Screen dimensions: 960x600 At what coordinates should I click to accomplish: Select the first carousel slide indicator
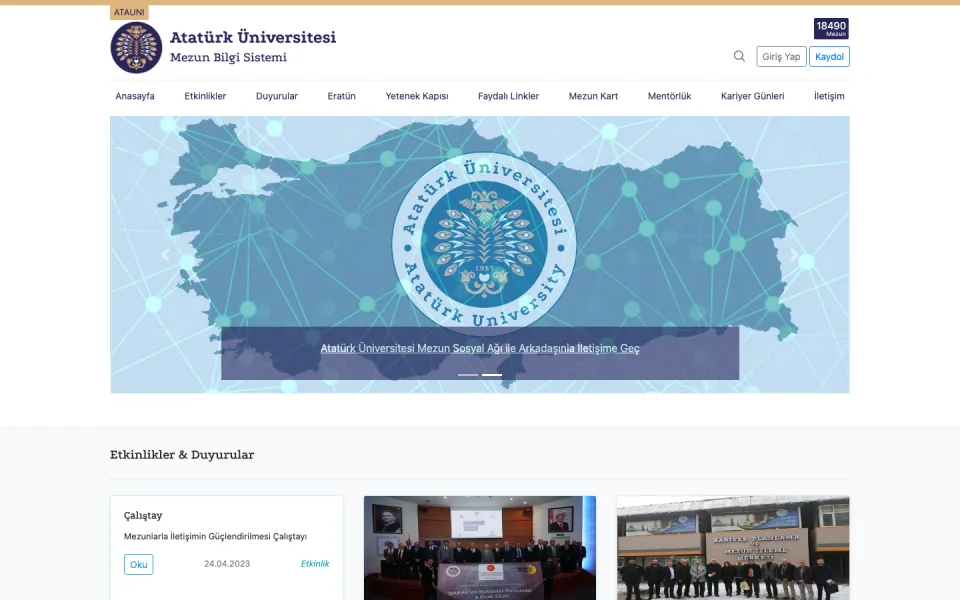pos(468,375)
